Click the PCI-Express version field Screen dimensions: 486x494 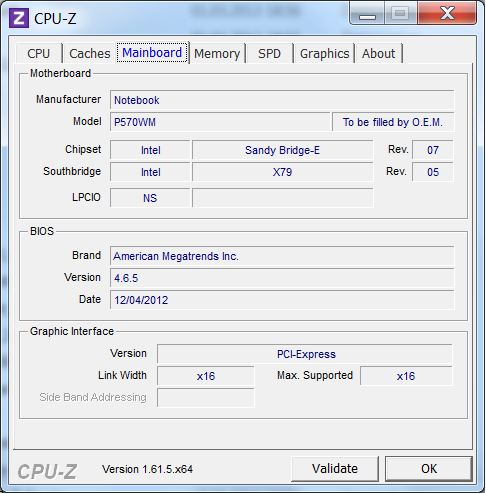(x=305, y=354)
